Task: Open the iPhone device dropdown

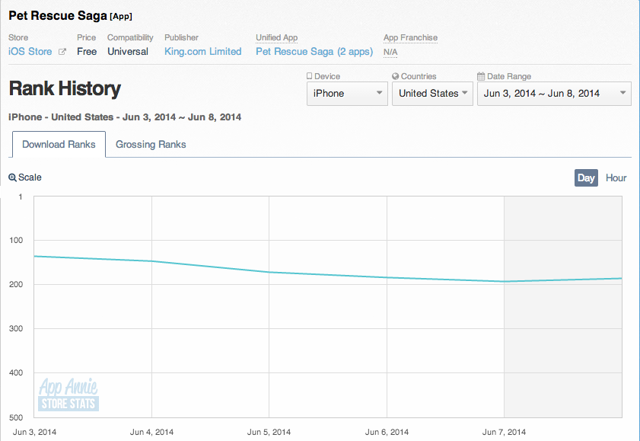Action: (x=347, y=94)
